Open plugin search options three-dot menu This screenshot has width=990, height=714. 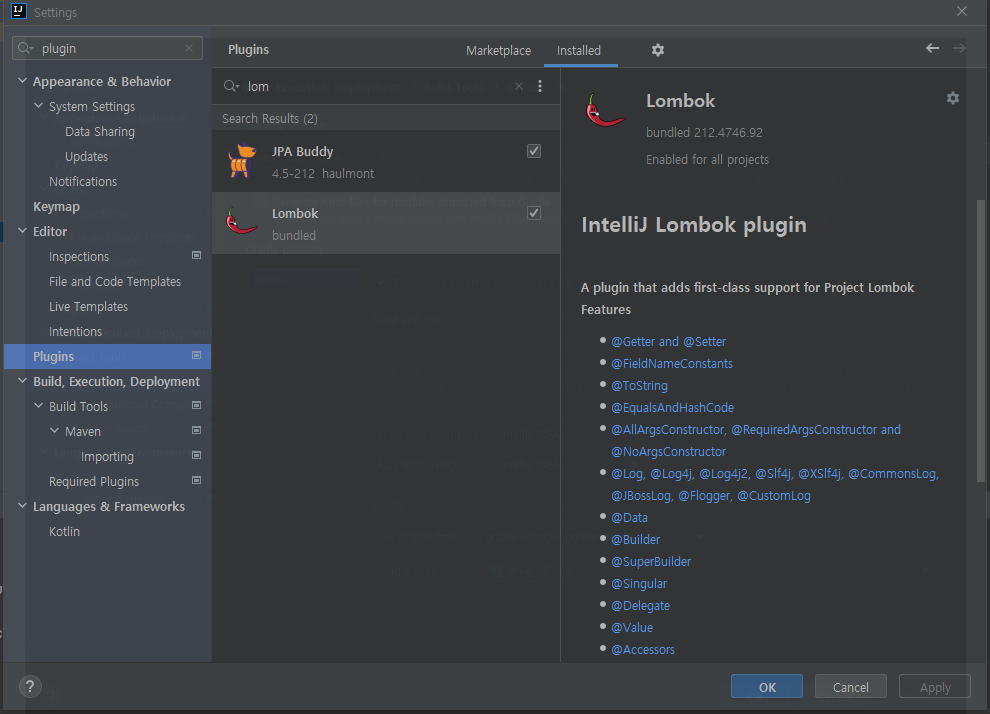pos(539,86)
